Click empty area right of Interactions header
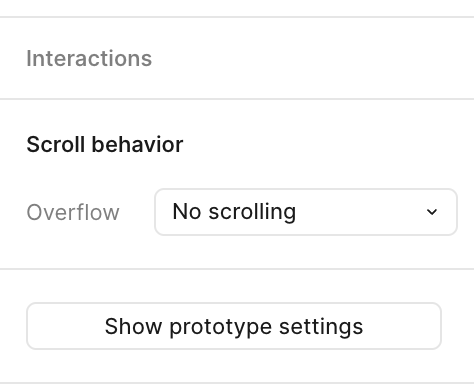 pos(313,59)
